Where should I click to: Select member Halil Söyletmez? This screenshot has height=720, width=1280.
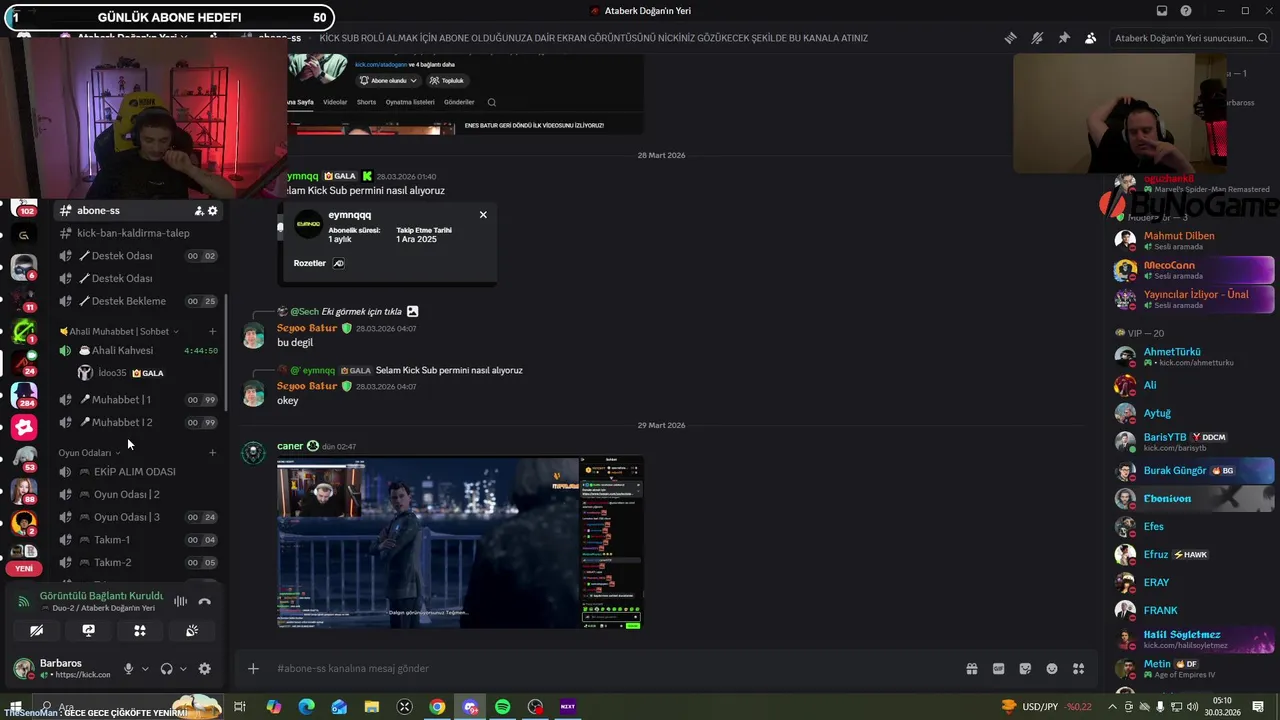(1193, 639)
